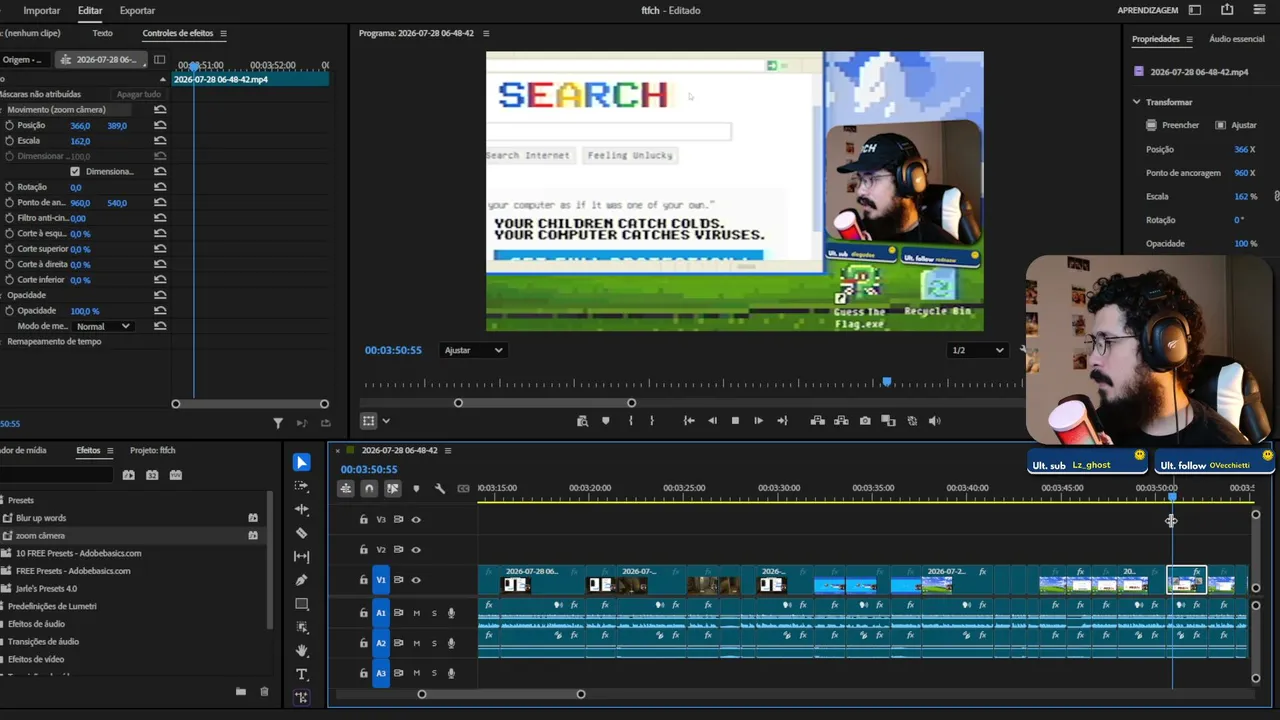Toggle the Dimensiona... uniform scale checkbox
The image size is (1280, 720).
click(75, 171)
